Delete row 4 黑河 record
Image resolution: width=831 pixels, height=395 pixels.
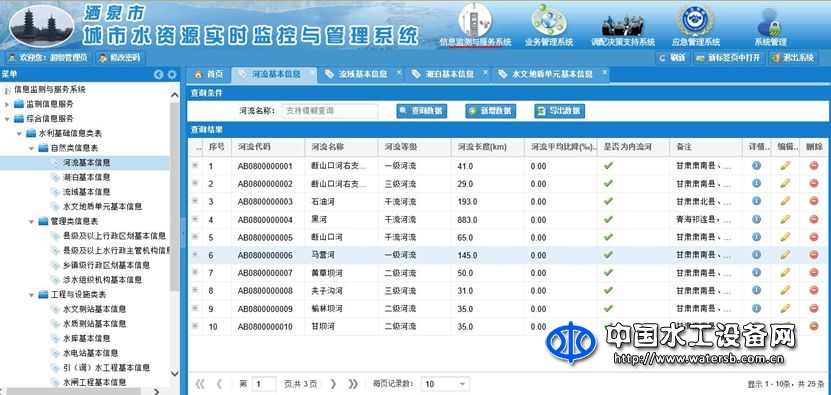[814, 219]
